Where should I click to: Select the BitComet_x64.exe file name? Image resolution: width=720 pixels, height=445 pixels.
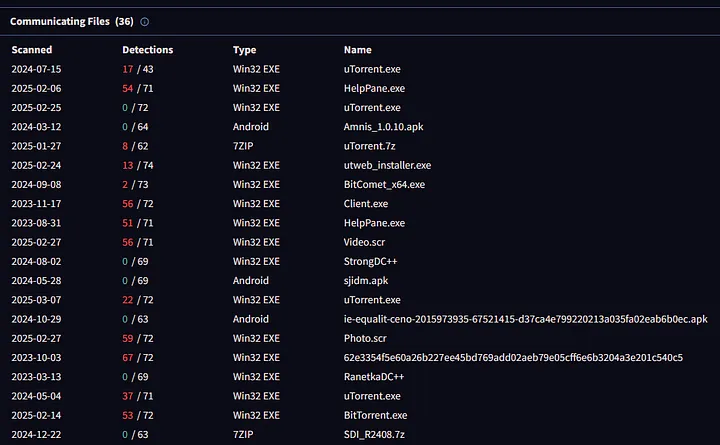(x=384, y=185)
